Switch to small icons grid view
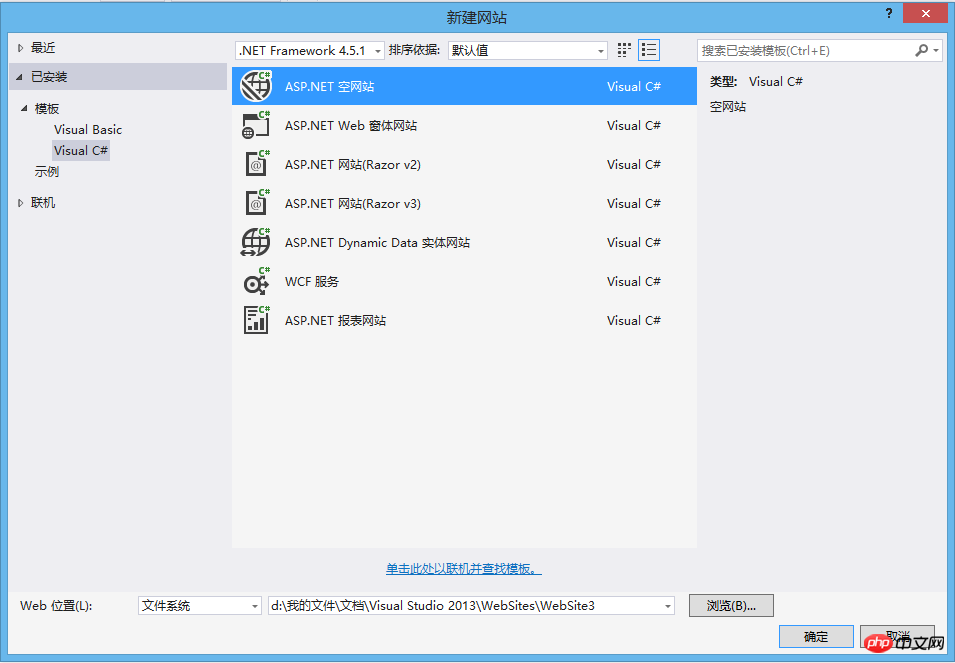 (x=624, y=51)
